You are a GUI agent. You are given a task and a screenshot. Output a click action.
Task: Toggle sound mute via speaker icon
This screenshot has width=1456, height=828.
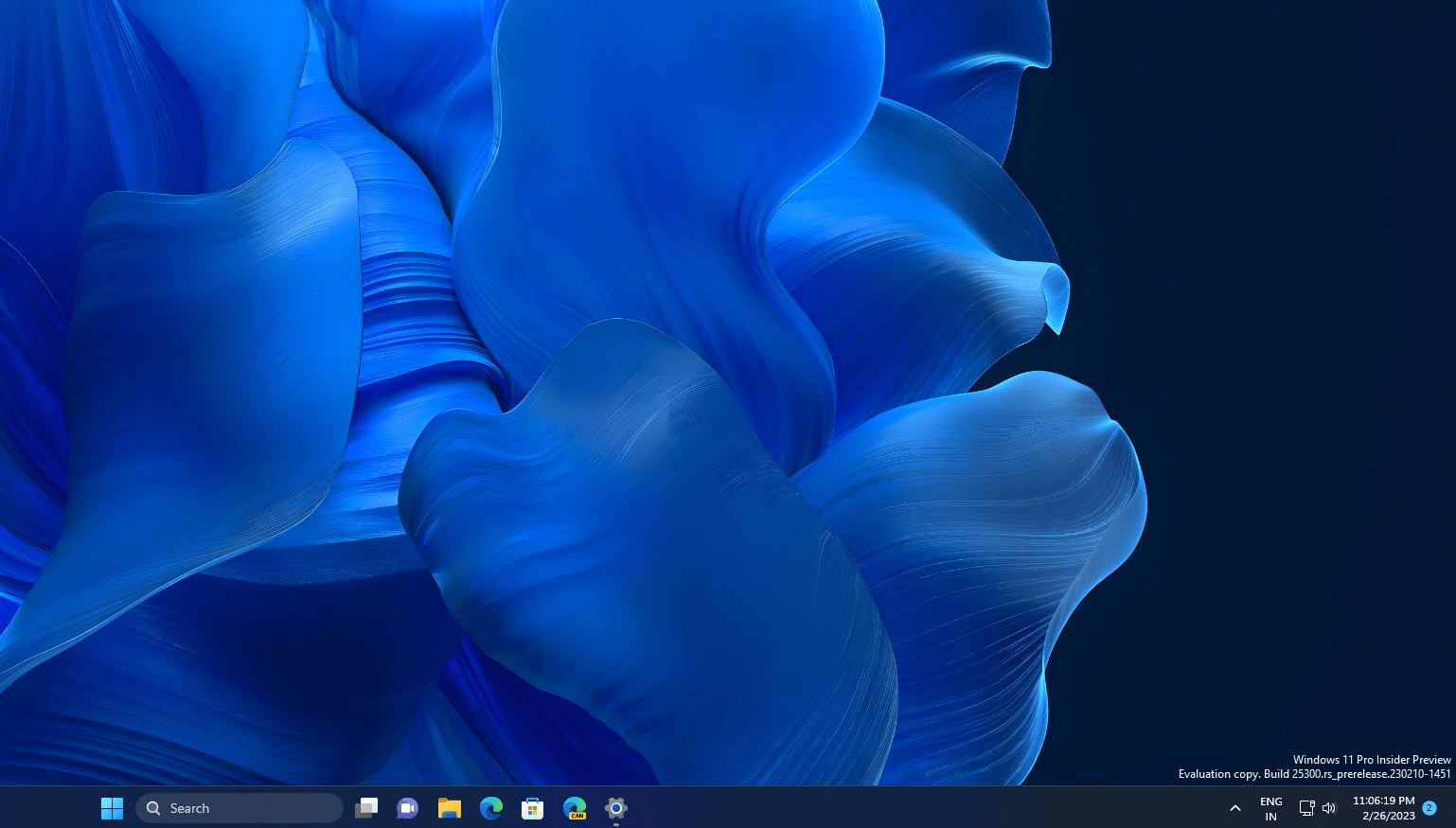tap(1329, 807)
